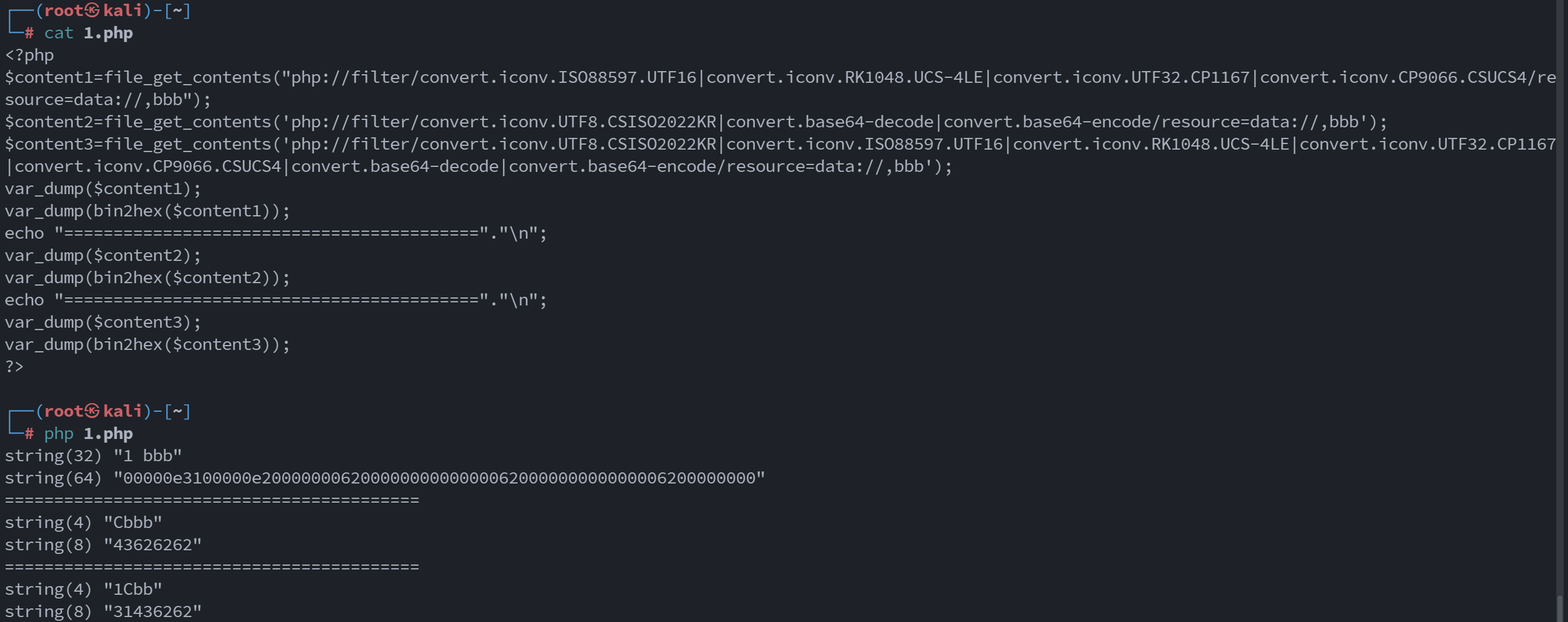Viewport: 1568px width, 622px height.
Task: Click the '"31436262"' hex output on last line
Action: (x=153, y=611)
